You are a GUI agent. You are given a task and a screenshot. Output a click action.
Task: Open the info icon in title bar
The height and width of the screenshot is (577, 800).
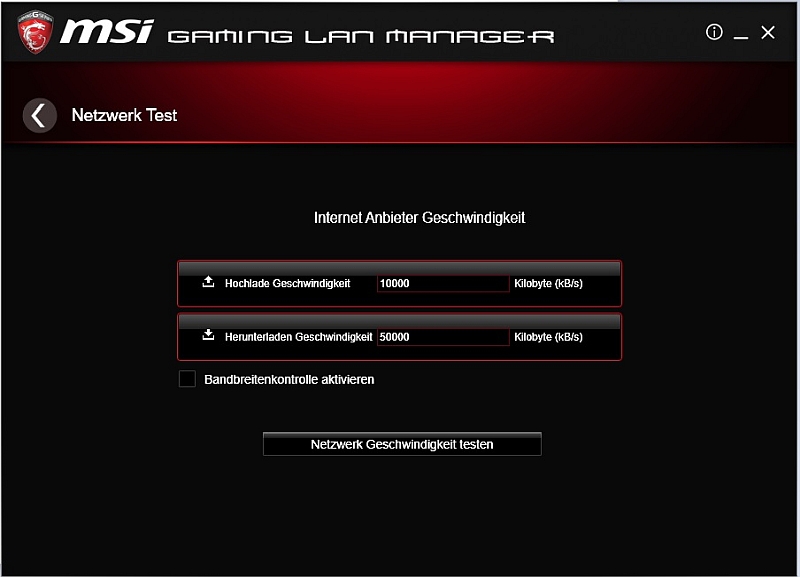click(x=714, y=32)
